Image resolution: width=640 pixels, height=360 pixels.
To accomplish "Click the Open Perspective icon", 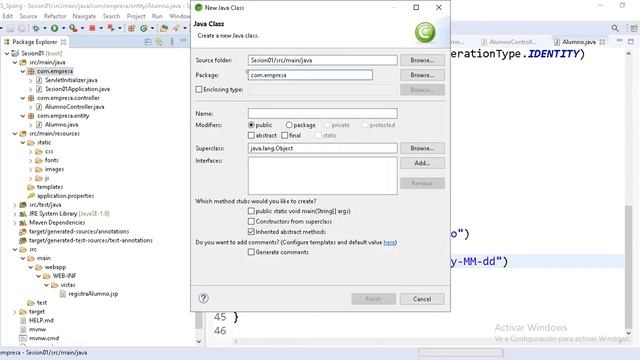I will pos(633,28).
